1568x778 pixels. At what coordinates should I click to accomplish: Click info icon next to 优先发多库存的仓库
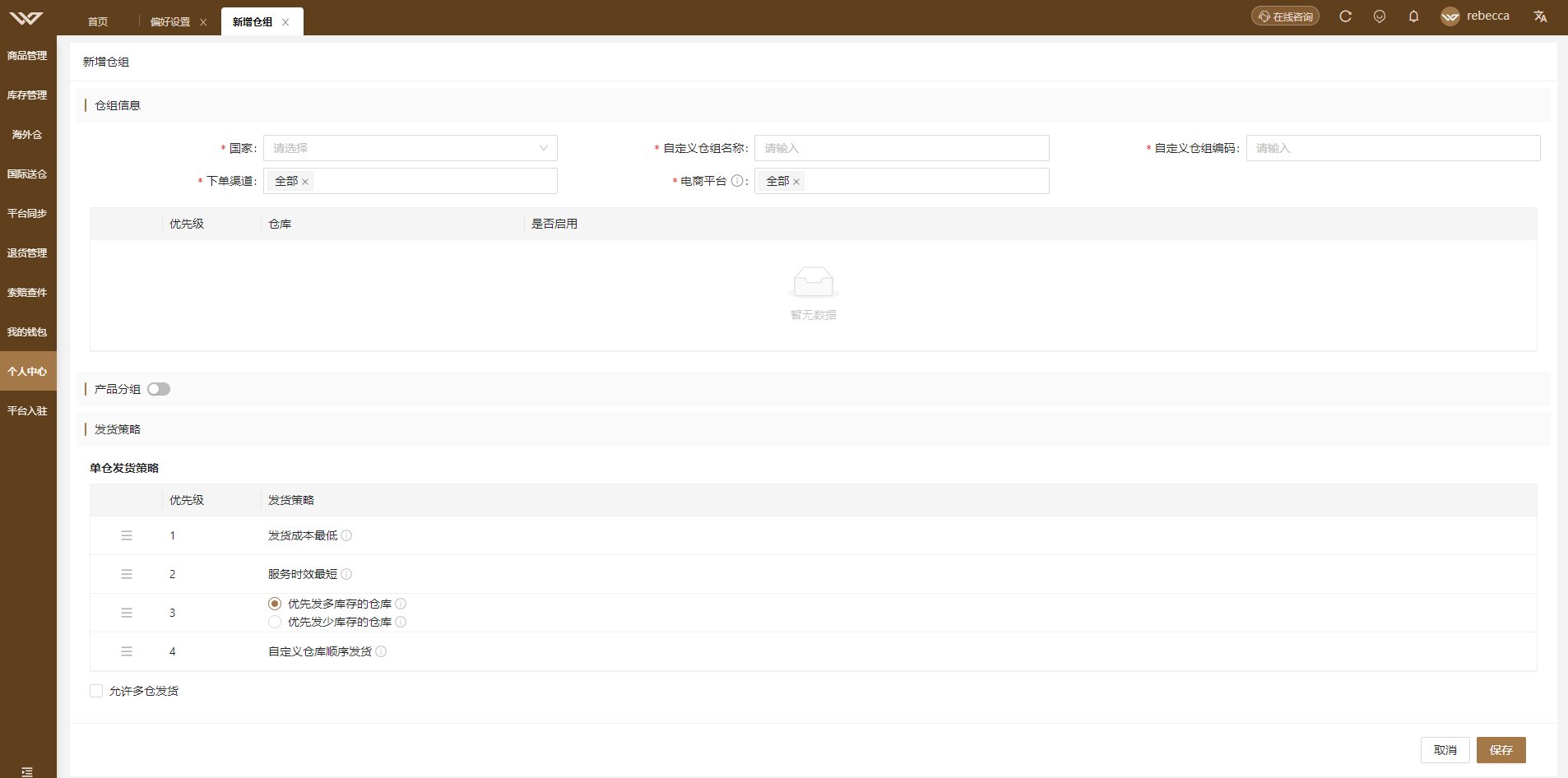click(x=401, y=604)
